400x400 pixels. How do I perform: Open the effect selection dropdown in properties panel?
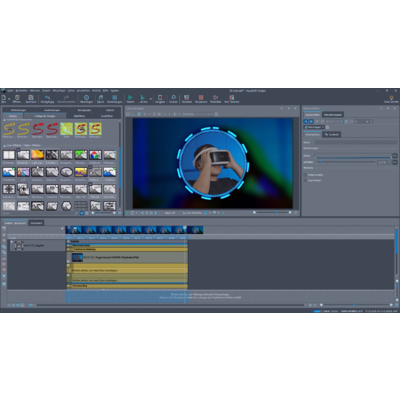tap(314, 127)
